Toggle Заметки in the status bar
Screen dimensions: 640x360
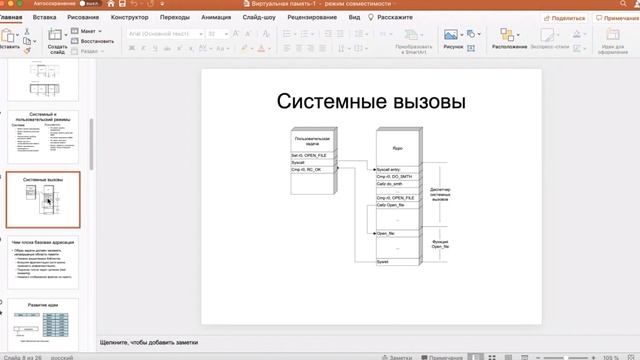coord(397,358)
